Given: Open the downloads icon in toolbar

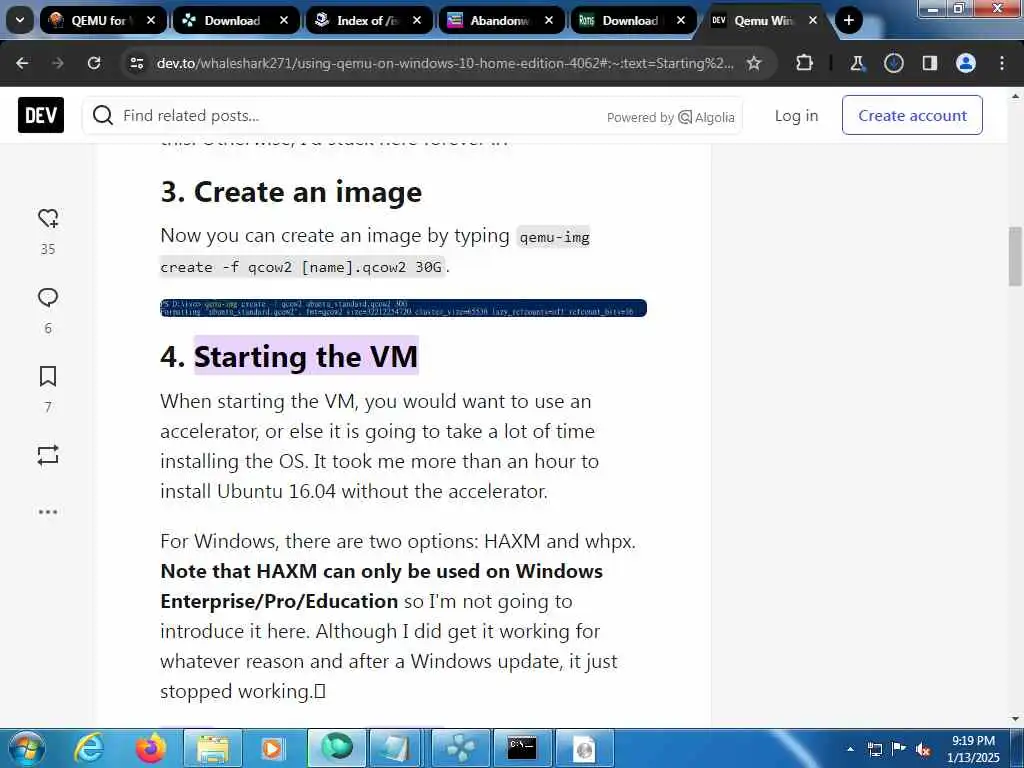Looking at the screenshot, I should [893, 63].
